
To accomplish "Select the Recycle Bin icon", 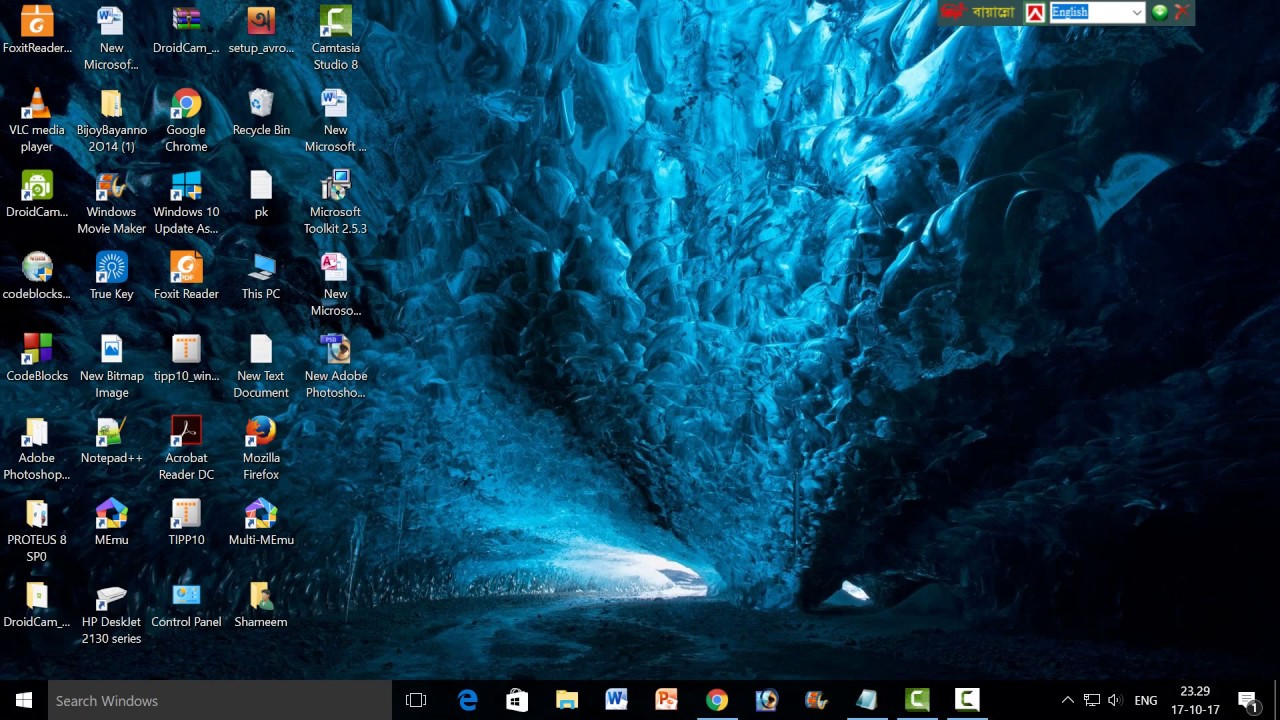I will 261,112.
